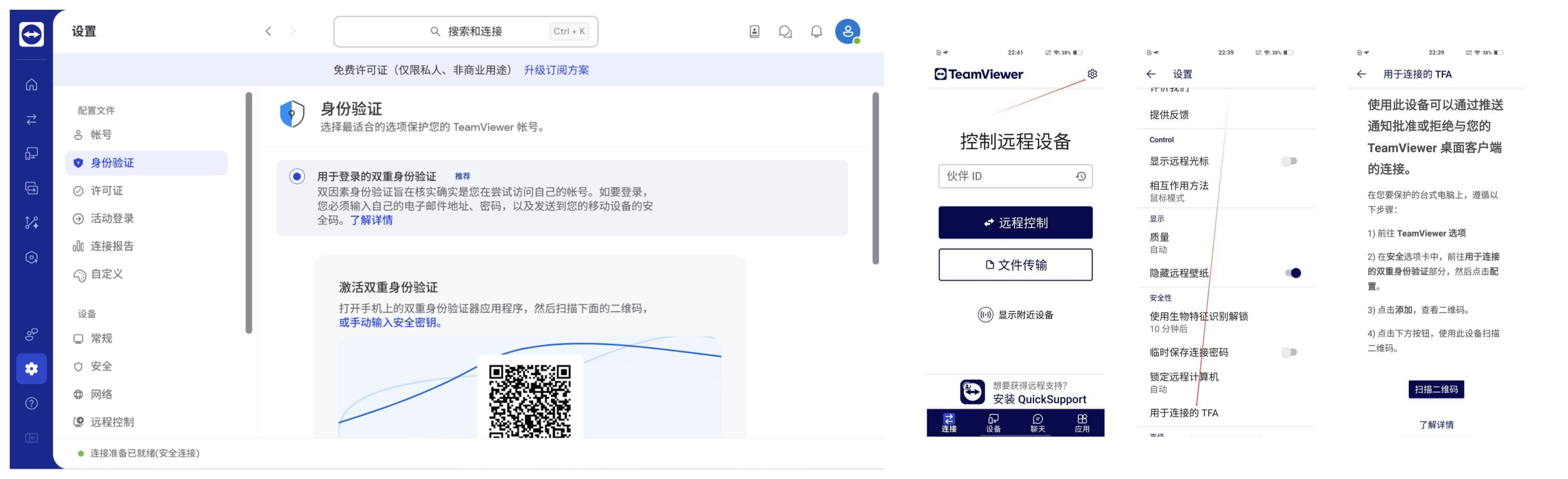Click settings menu vertical scrollbar
Viewport: 1568px width, 479px height.
point(248,213)
